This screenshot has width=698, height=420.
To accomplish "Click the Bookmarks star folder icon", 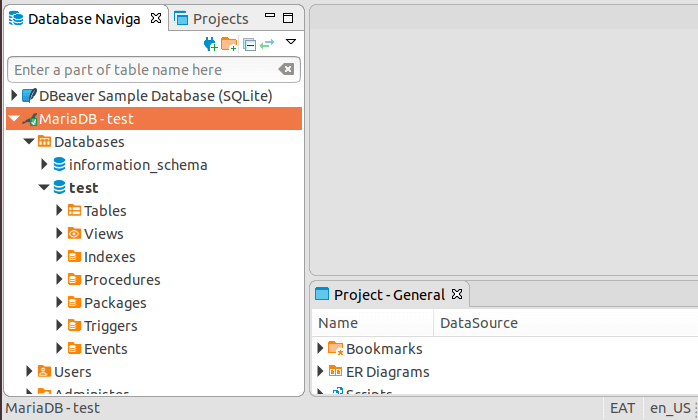I will (336, 348).
